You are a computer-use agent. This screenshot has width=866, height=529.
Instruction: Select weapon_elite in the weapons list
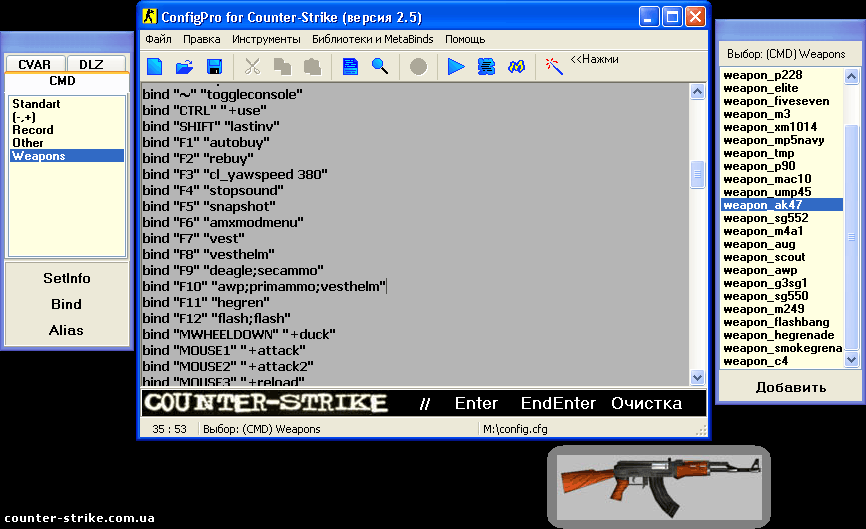(x=781, y=88)
